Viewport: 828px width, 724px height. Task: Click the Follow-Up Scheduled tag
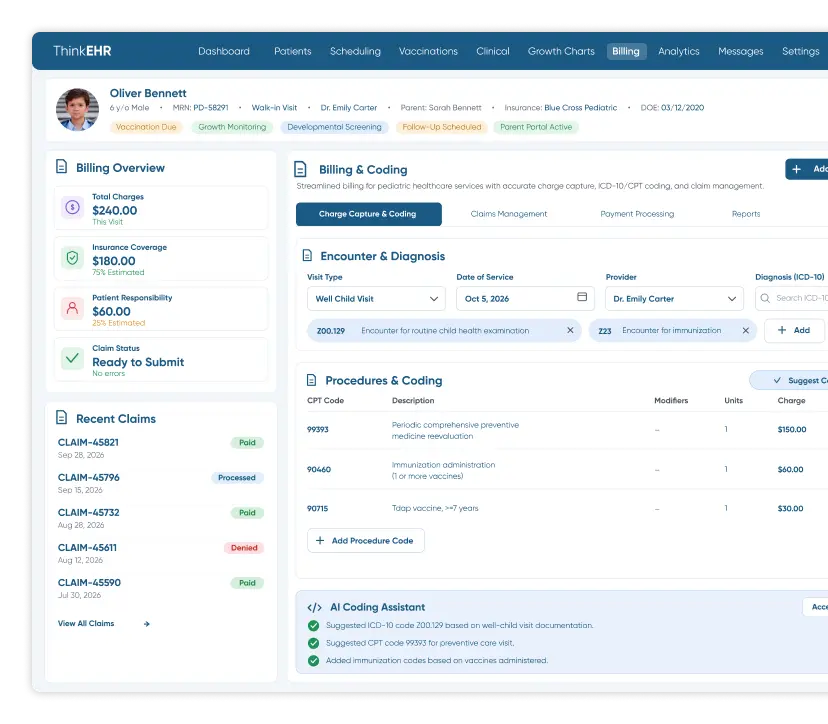(x=442, y=127)
